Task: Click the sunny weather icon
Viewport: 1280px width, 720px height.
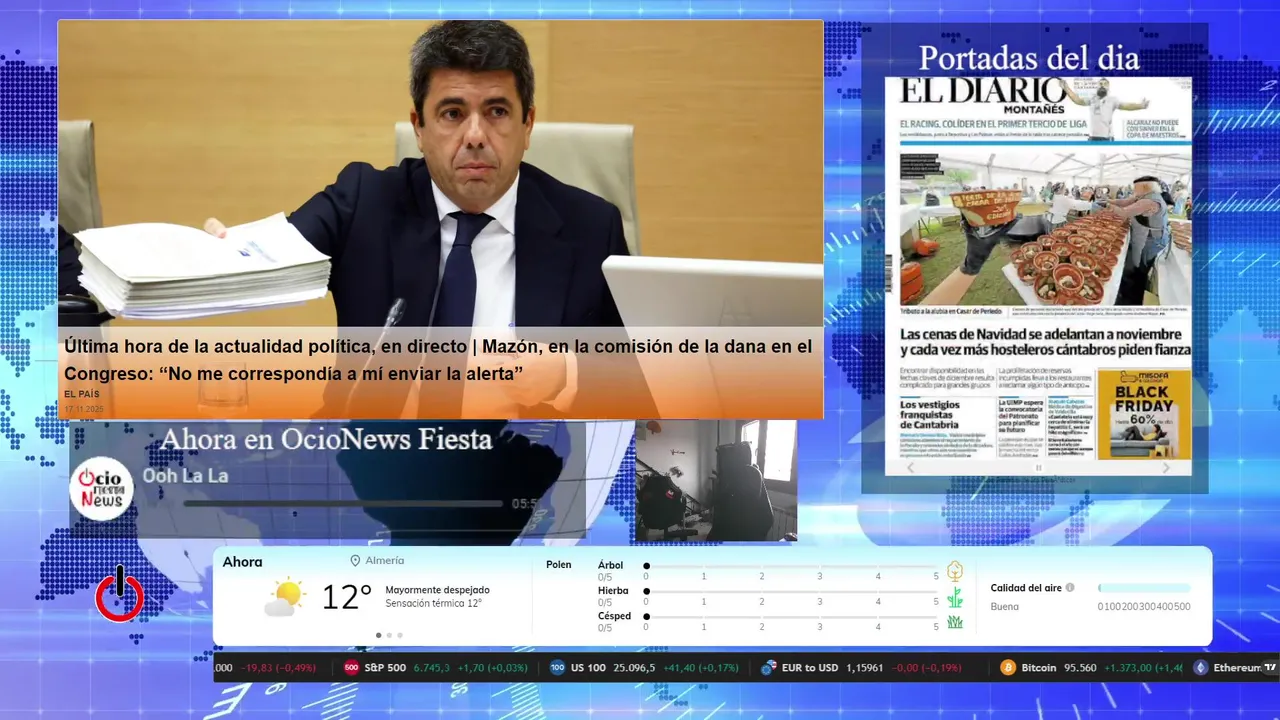Action: 285,598
